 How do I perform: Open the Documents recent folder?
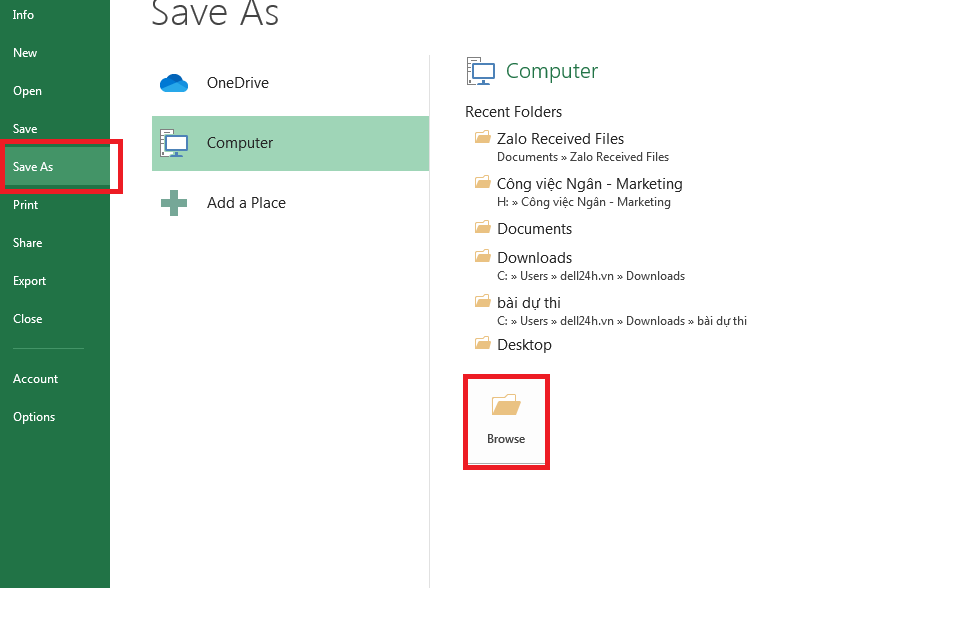coord(535,229)
